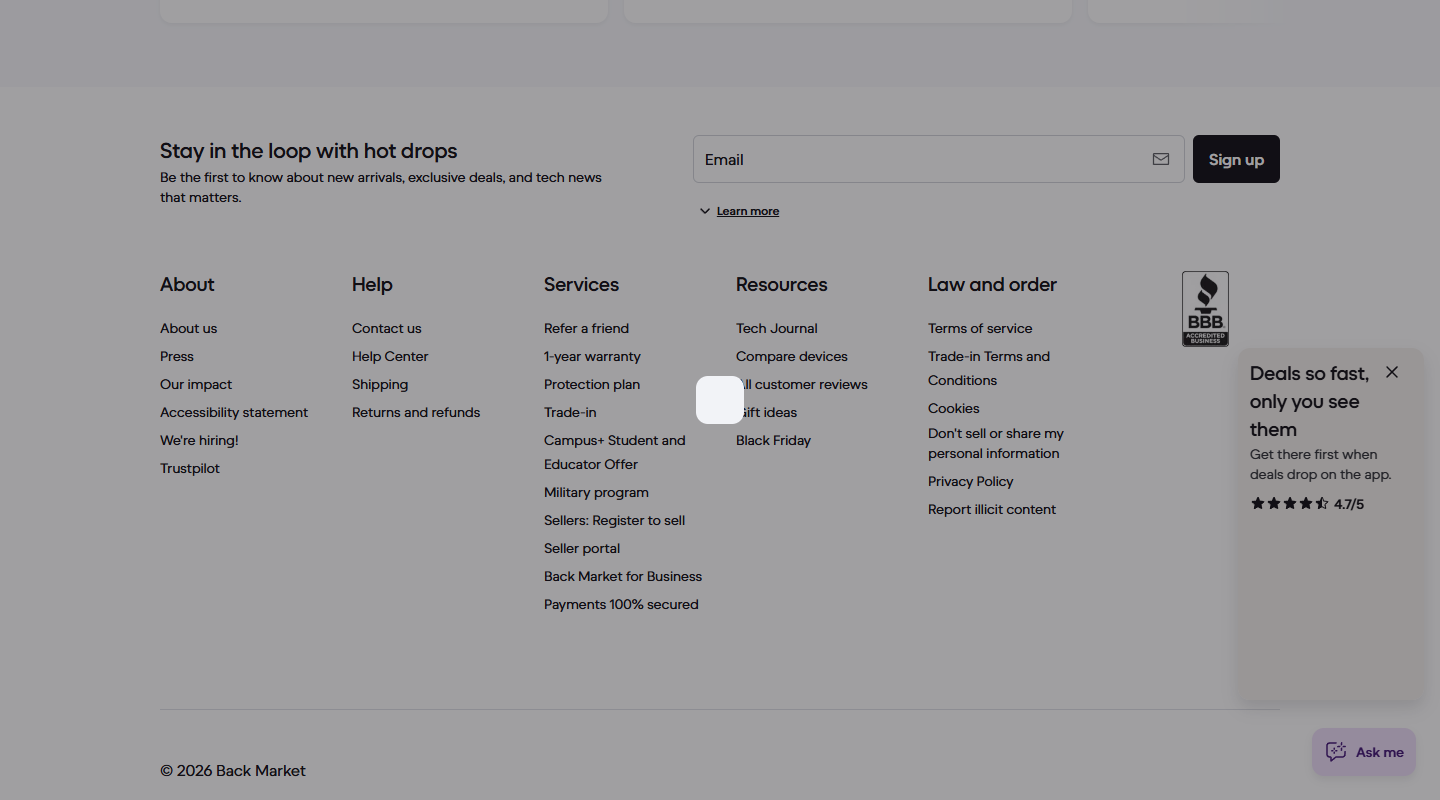Open Campus+ Student and Educator Offer
Viewport: 1440px width, 800px height.
click(615, 452)
